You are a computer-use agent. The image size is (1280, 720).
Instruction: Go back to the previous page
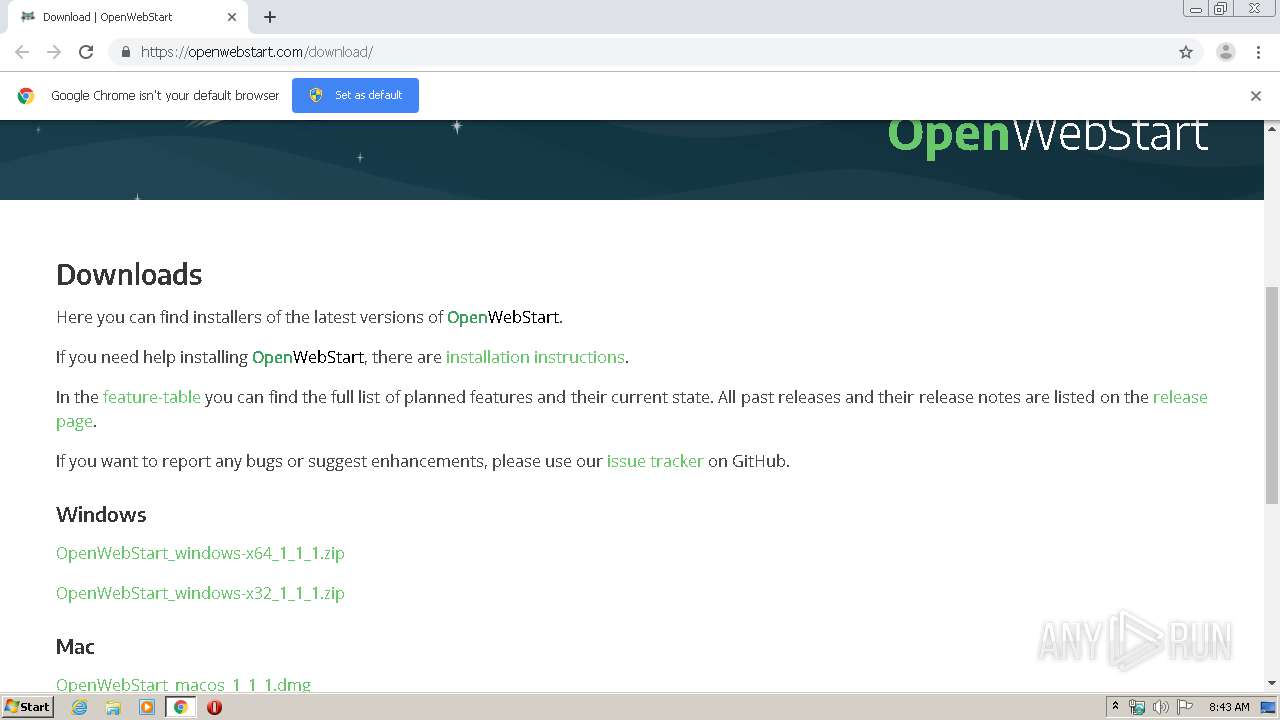(22, 52)
